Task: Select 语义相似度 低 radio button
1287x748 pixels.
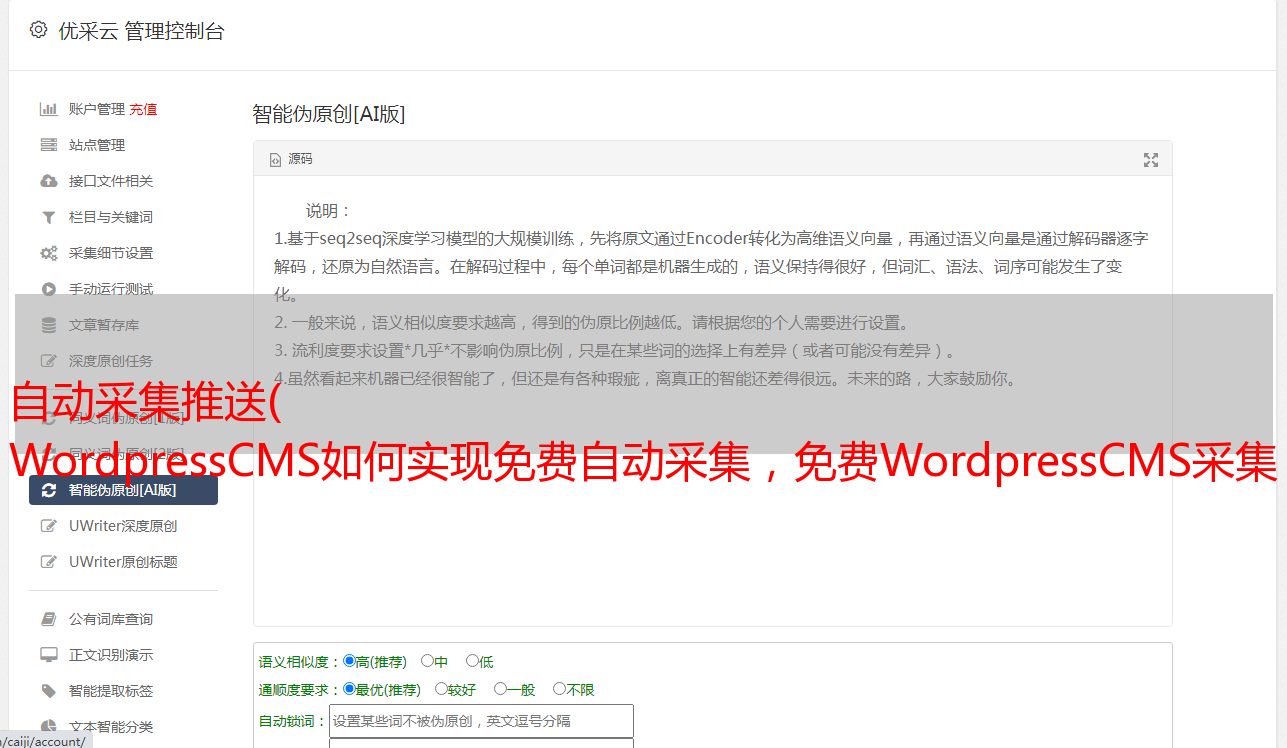Action: [472, 661]
